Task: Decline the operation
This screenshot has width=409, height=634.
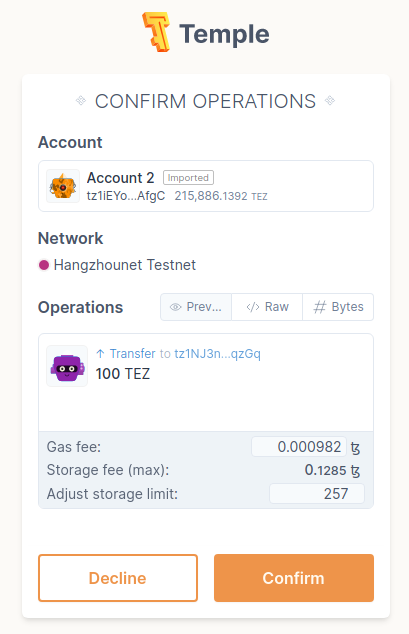Action: pyautogui.click(x=118, y=578)
